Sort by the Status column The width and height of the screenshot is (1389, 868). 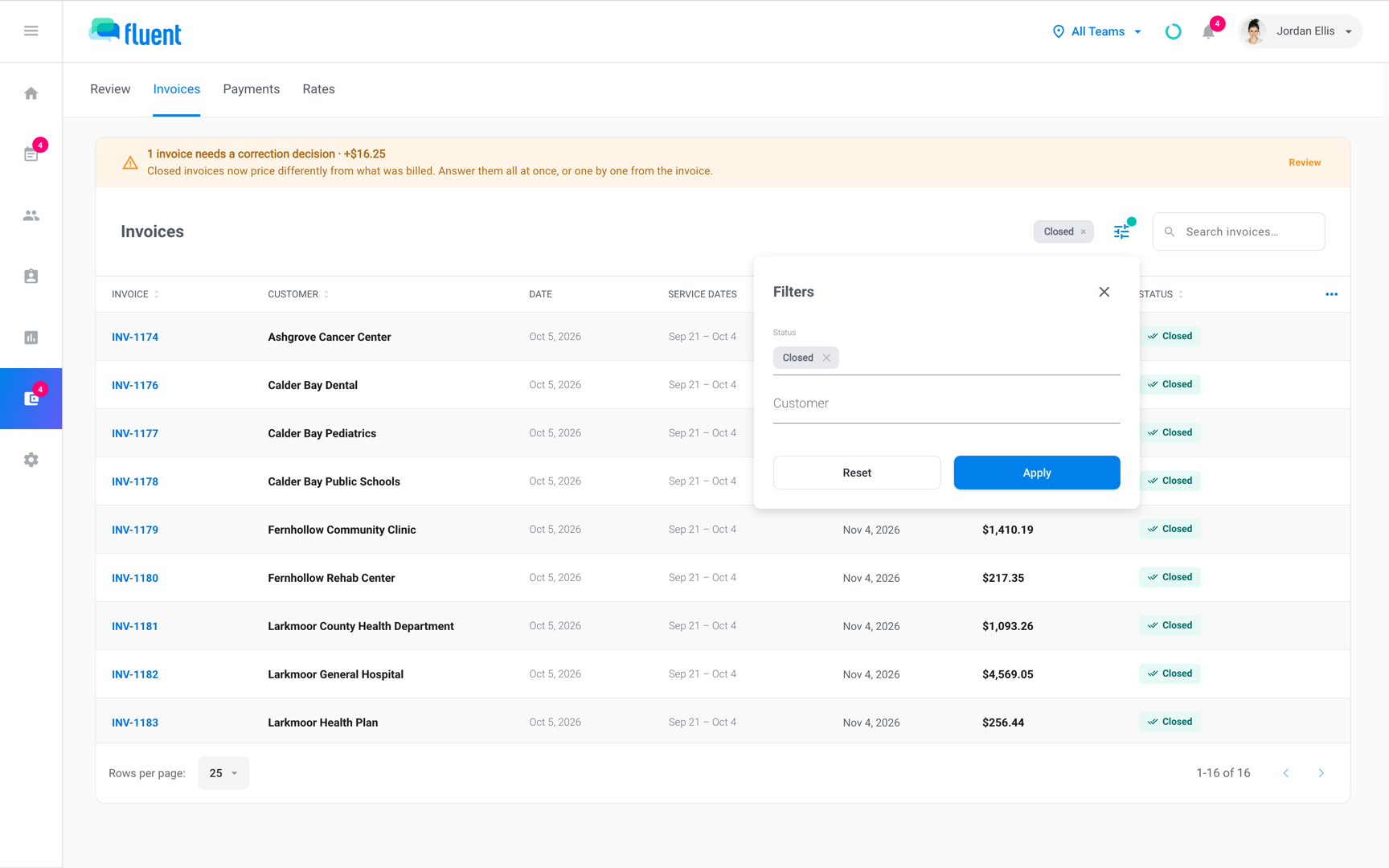coord(1162,294)
